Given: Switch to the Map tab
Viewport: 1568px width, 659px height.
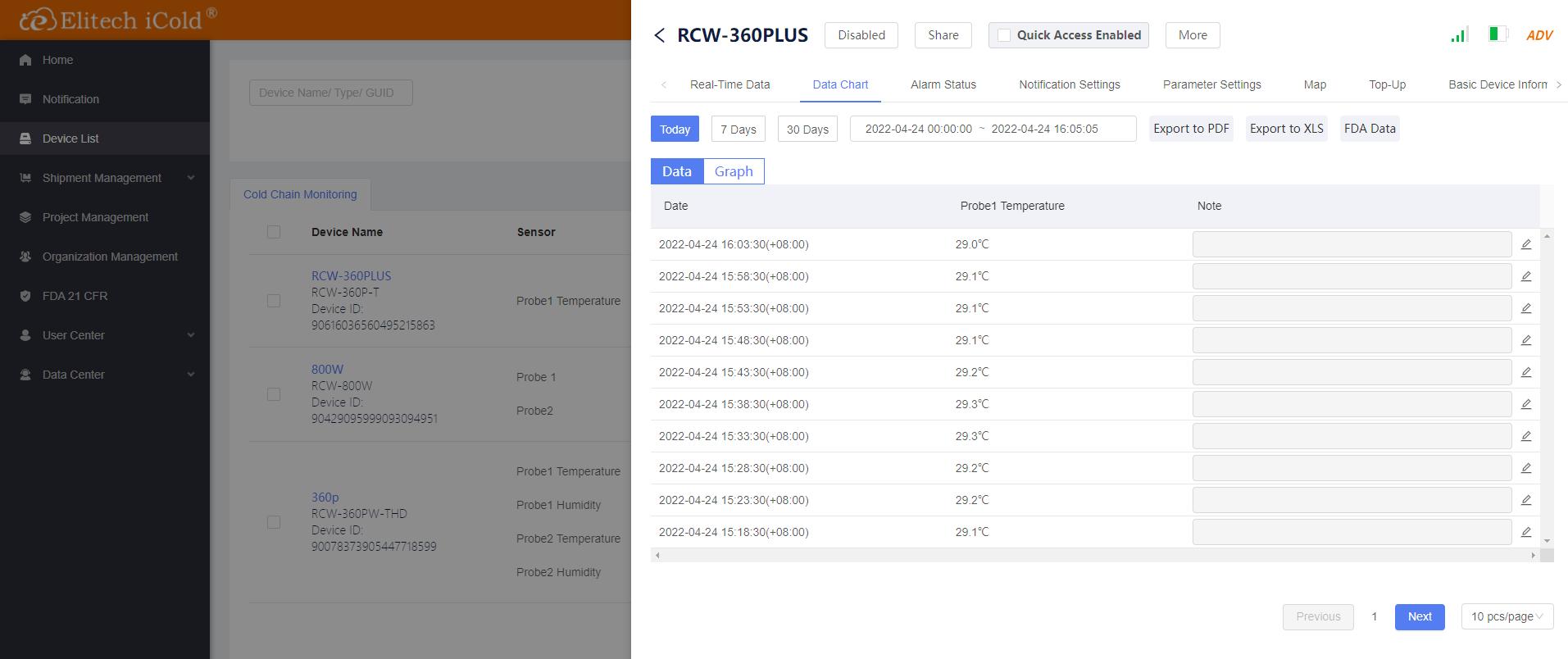Looking at the screenshot, I should [1315, 84].
